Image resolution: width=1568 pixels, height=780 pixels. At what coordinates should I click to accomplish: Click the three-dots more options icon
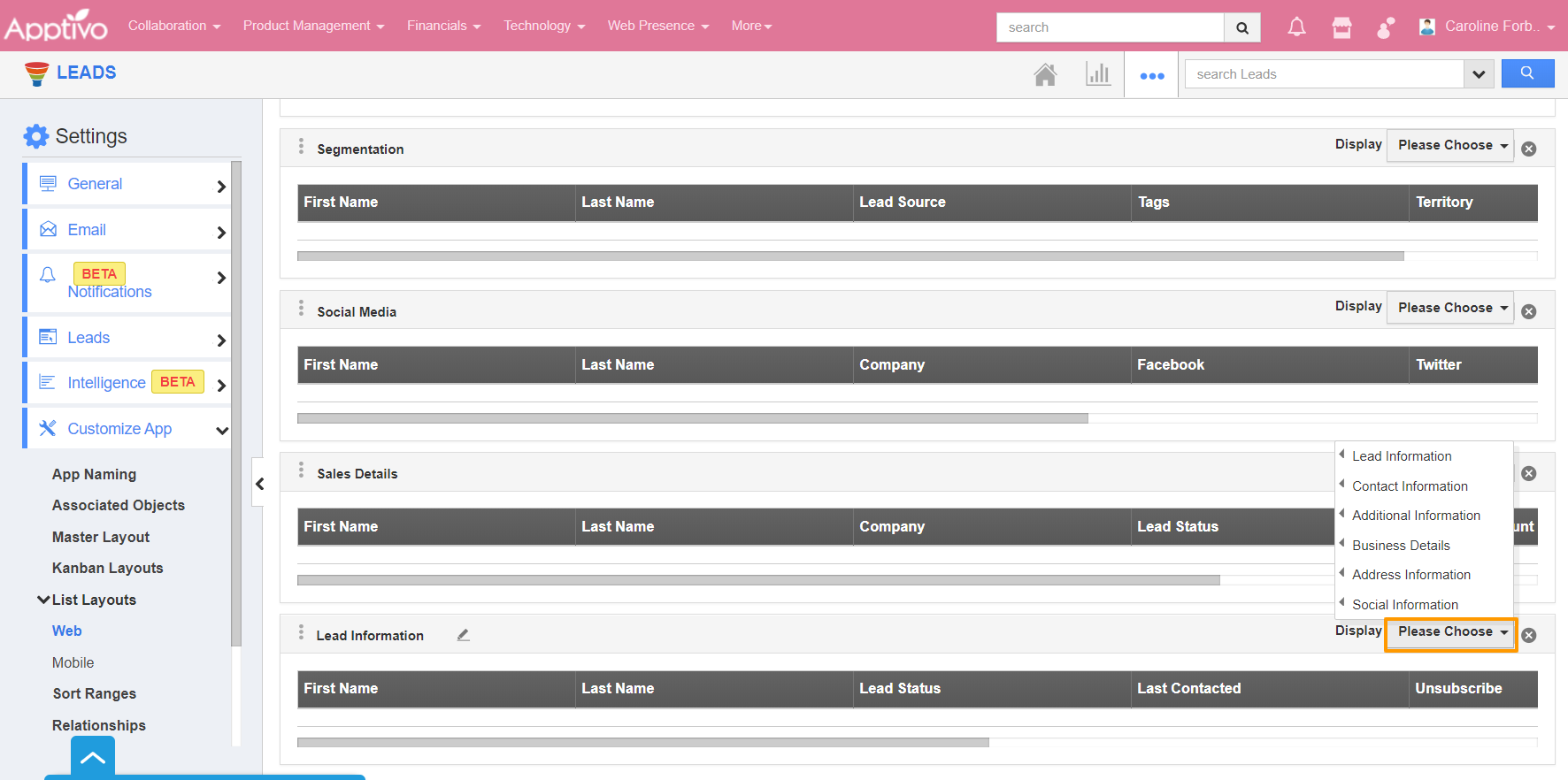point(1151,76)
